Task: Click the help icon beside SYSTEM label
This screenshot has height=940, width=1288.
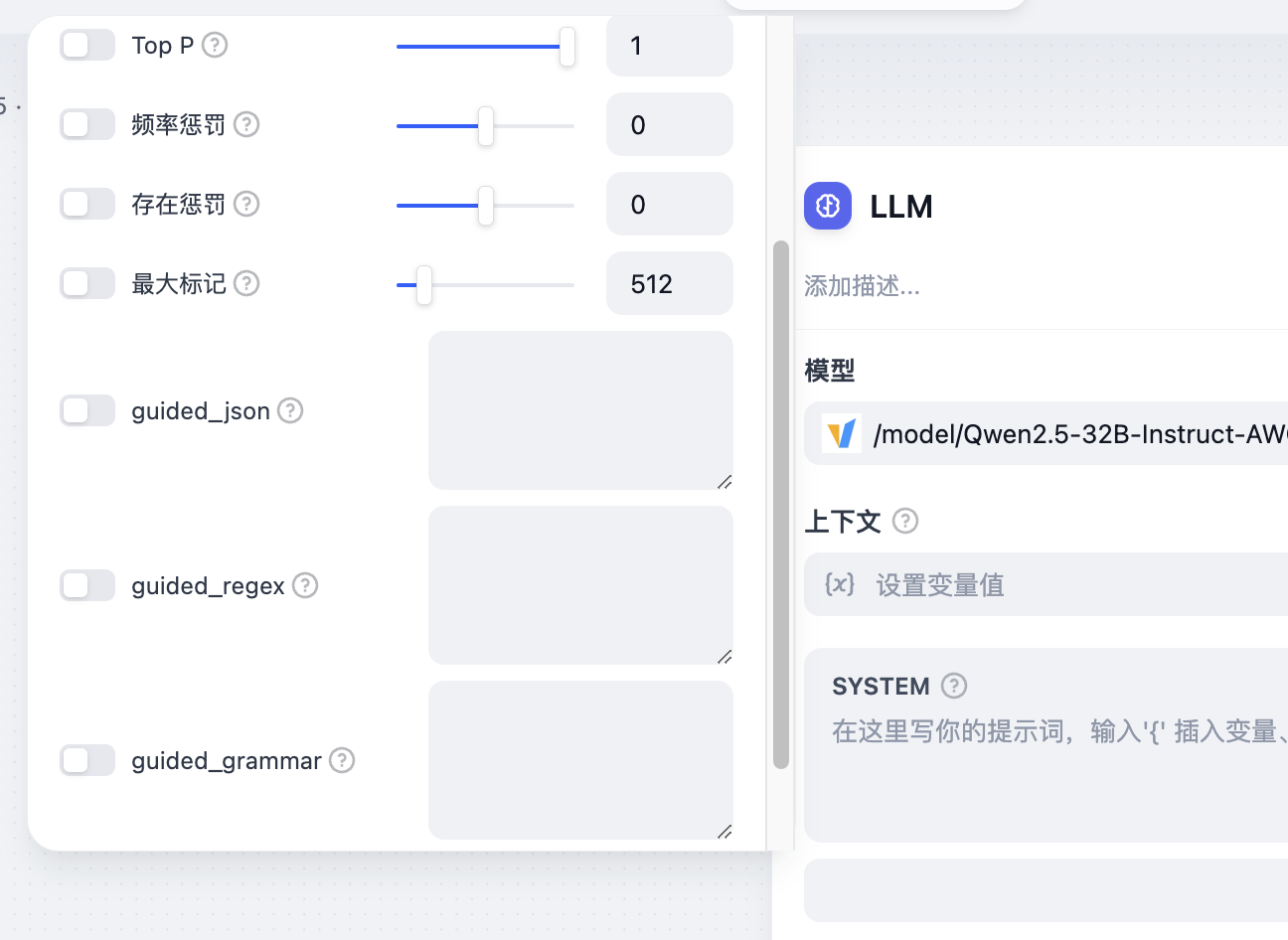Action: tap(954, 686)
